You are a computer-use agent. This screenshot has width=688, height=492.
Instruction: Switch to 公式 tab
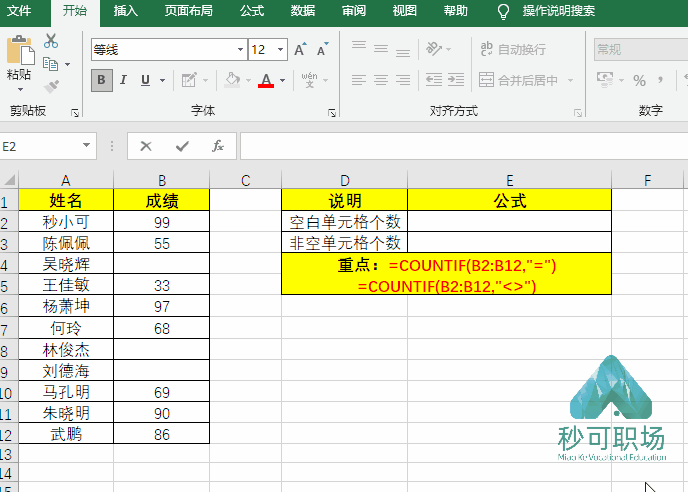(252, 11)
